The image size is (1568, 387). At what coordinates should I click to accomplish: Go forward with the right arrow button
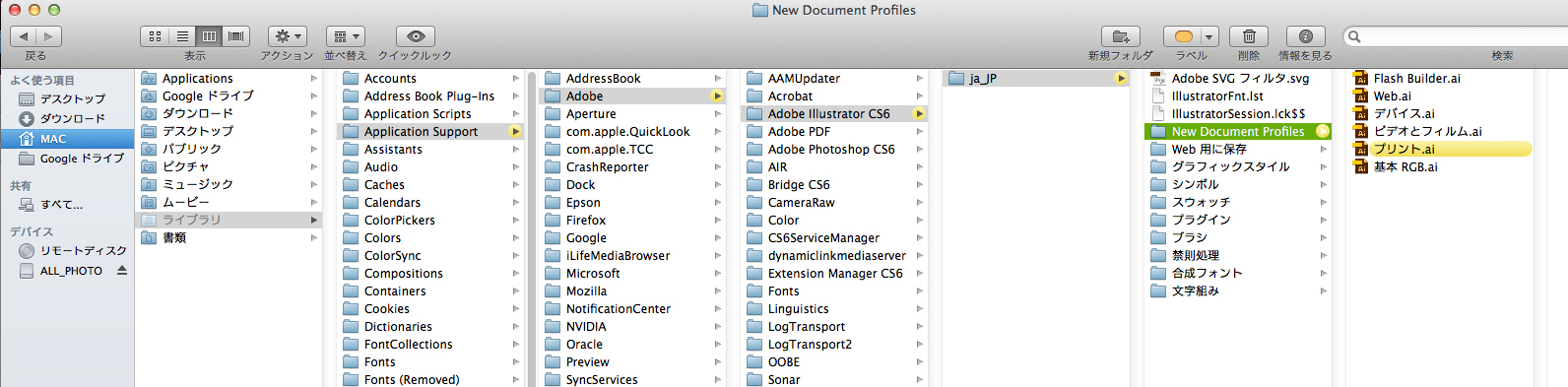(49, 36)
